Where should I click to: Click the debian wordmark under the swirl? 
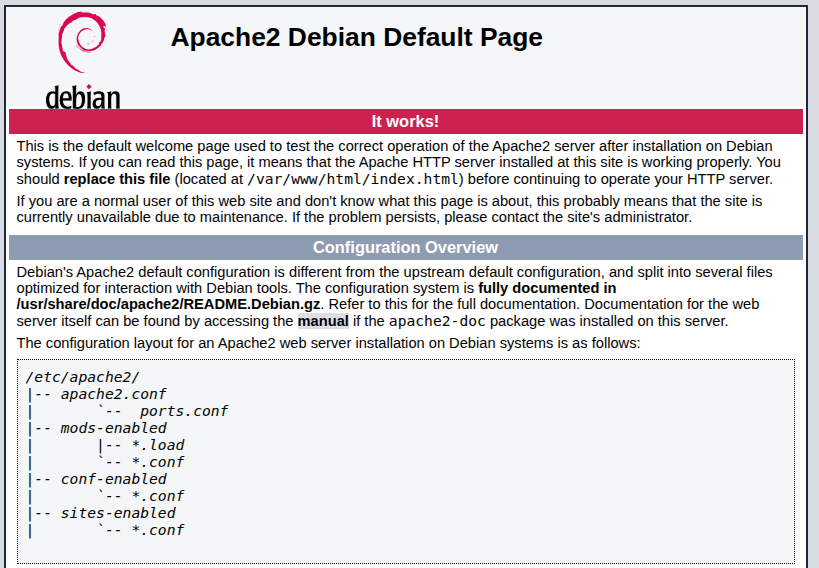click(83, 97)
